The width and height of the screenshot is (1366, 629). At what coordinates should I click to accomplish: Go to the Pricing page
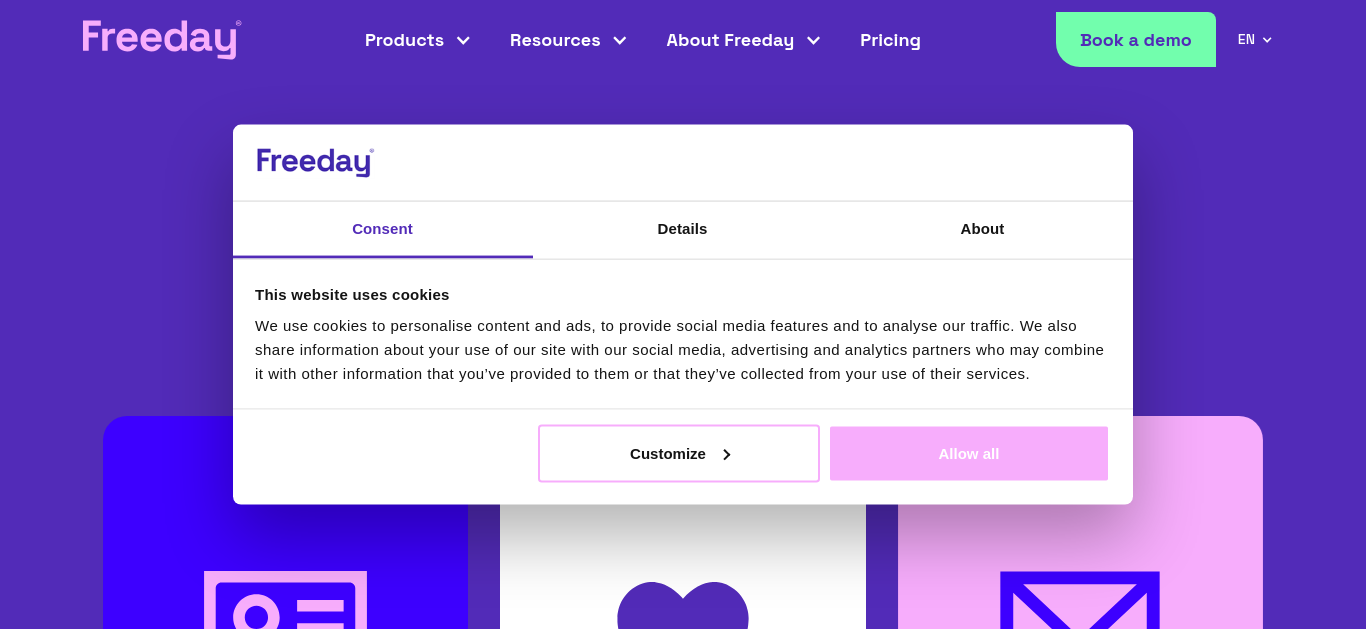[x=890, y=40]
